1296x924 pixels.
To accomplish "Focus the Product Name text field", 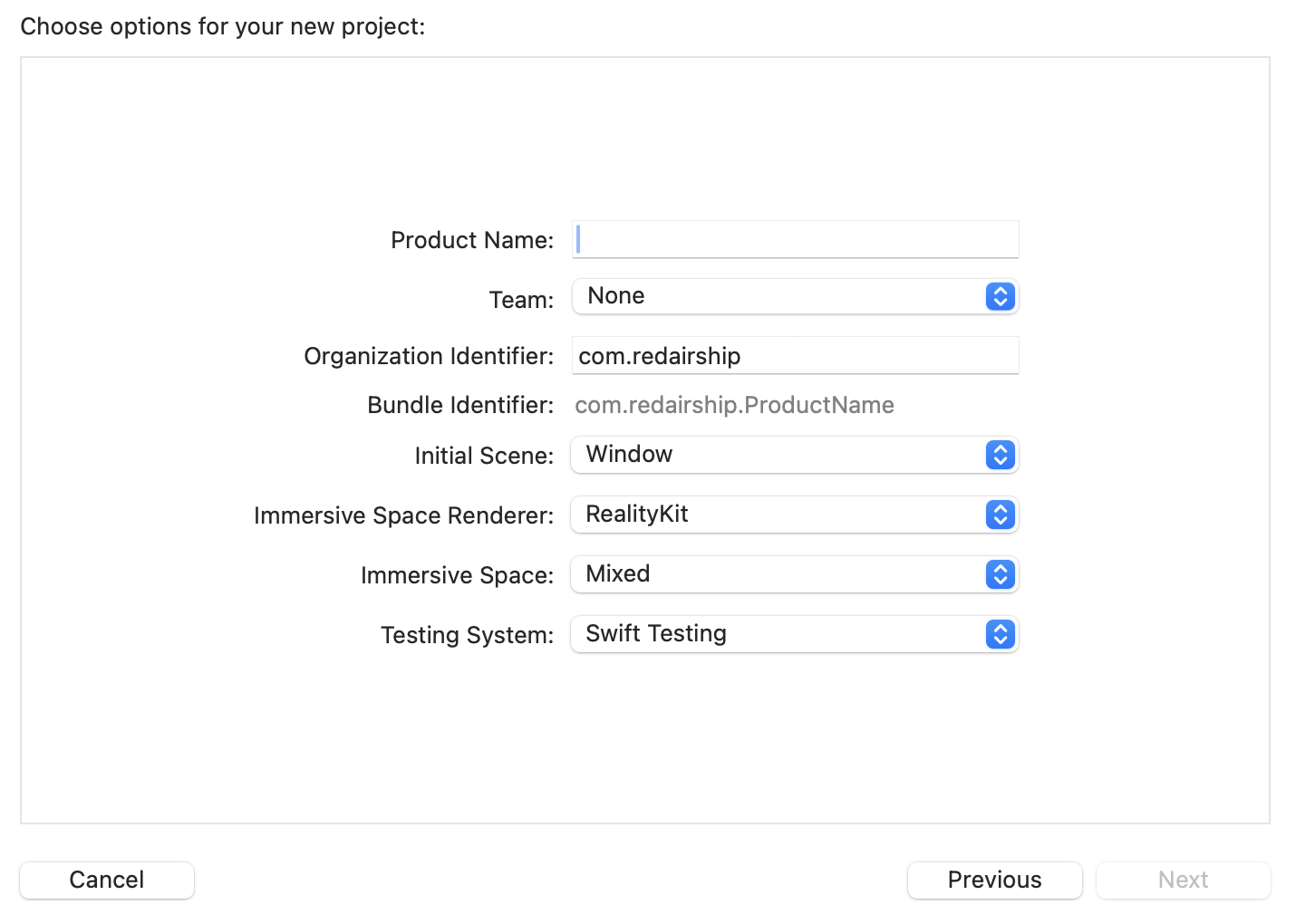I will pos(796,239).
